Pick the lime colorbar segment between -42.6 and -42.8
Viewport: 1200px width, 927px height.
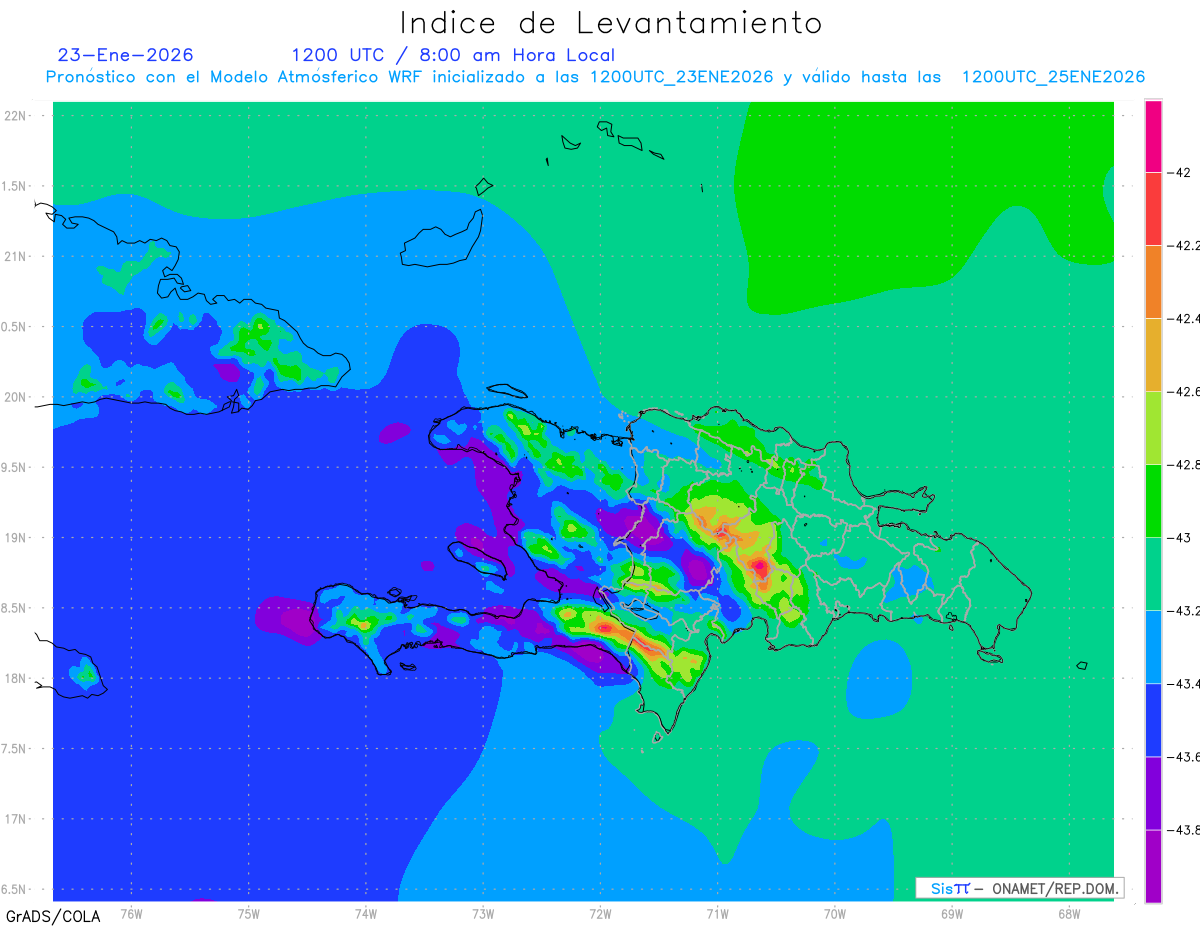[1153, 428]
